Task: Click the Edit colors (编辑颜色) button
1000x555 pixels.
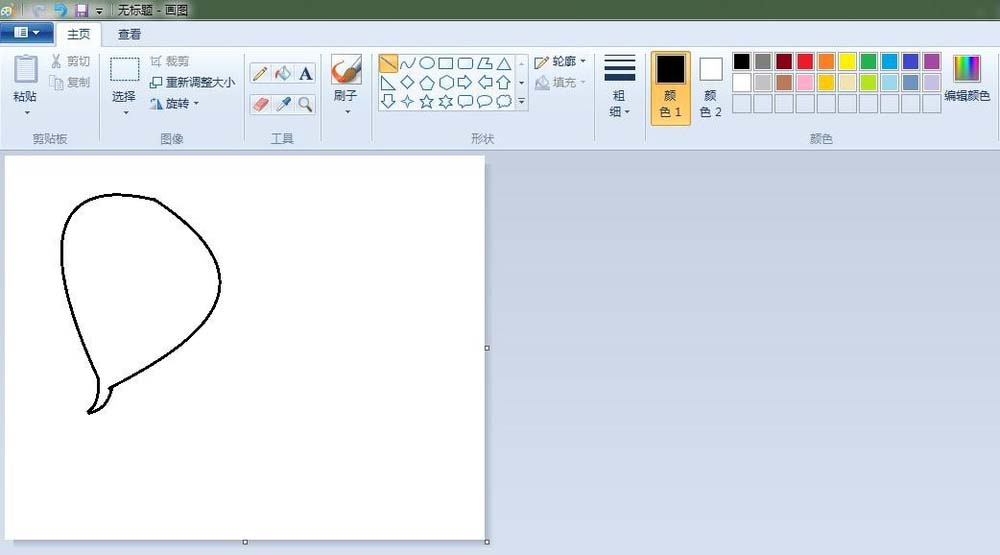Action: click(967, 79)
